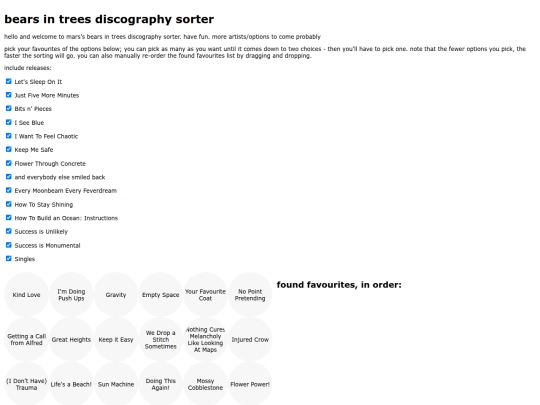Choose Mossy Cobblestone song
The image size is (540, 405).
pyautogui.click(x=206, y=384)
